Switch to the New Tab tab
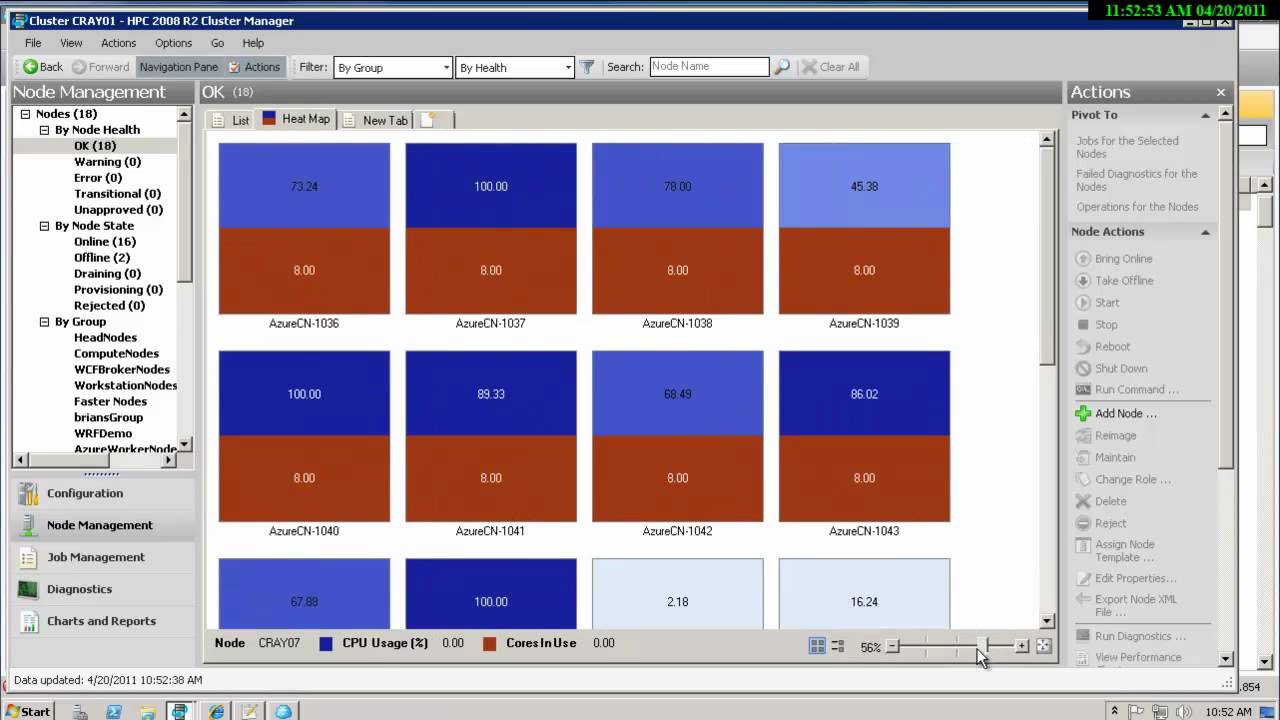 coord(375,120)
